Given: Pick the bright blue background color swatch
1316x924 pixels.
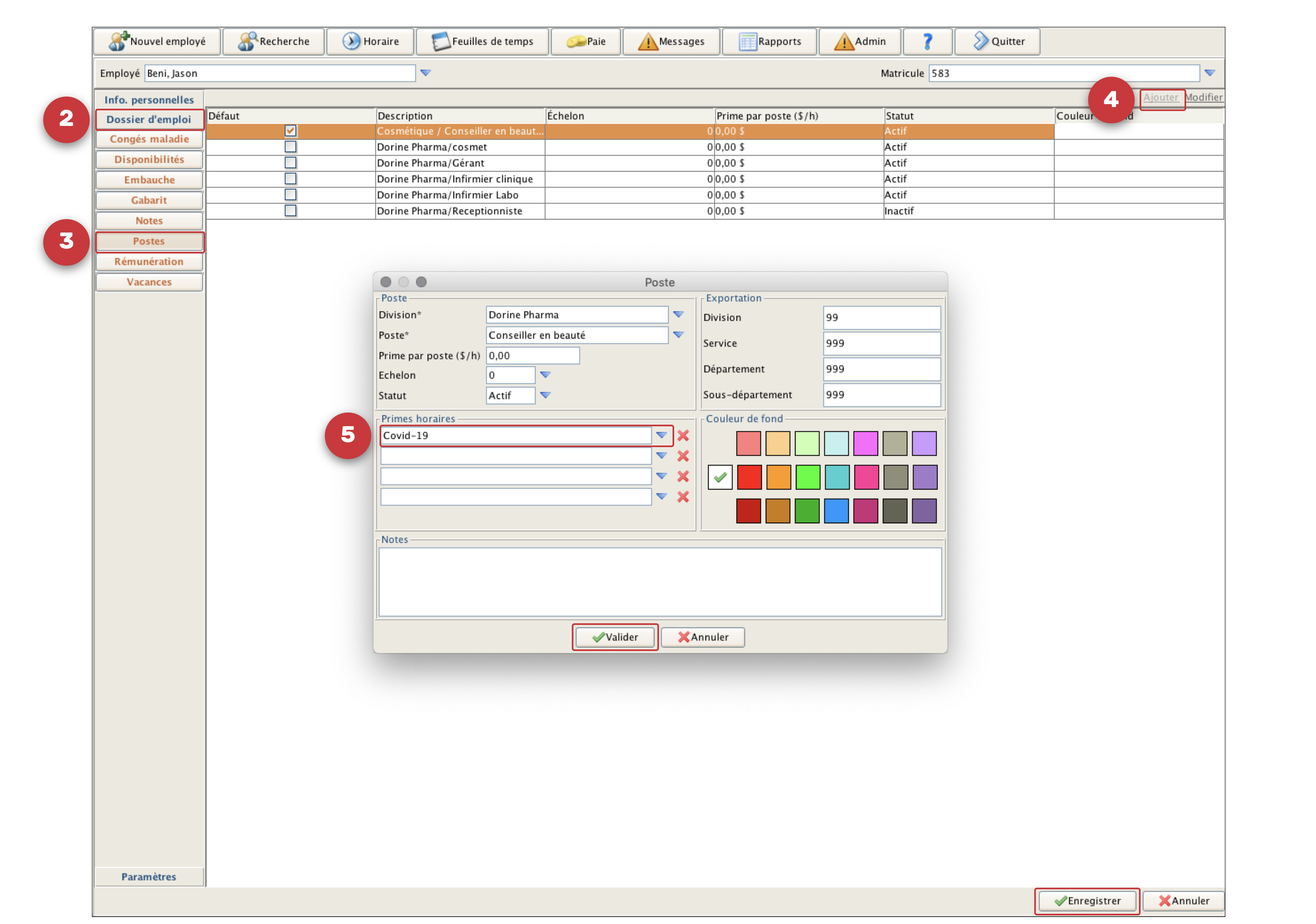Looking at the screenshot, I should (x=836, y=511).
